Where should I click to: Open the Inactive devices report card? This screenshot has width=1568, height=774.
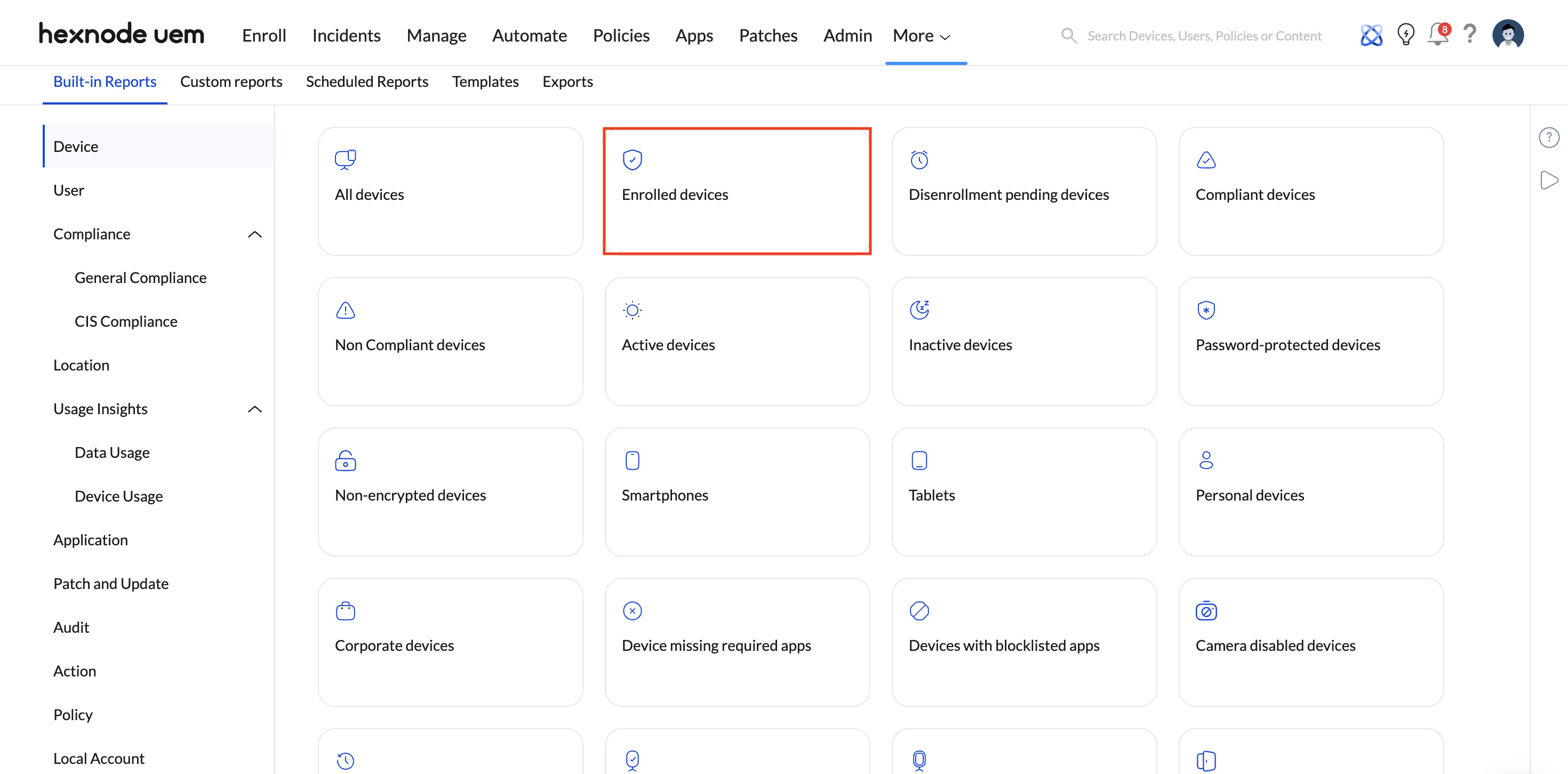click(1024, 342)
